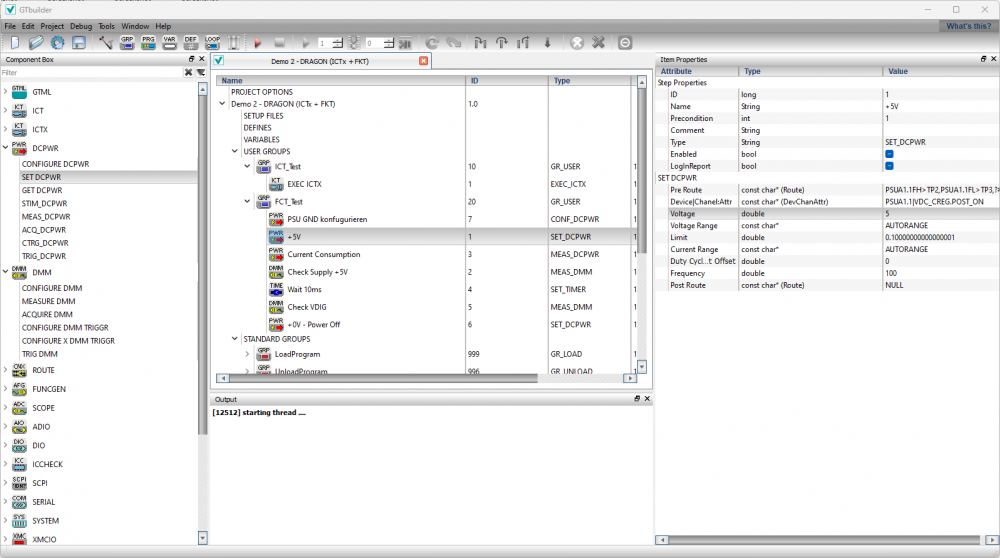The width and height of the screenshot is (1000, 558).
Task: Collapse the FCT_Test user group
Action: point(247,202)
